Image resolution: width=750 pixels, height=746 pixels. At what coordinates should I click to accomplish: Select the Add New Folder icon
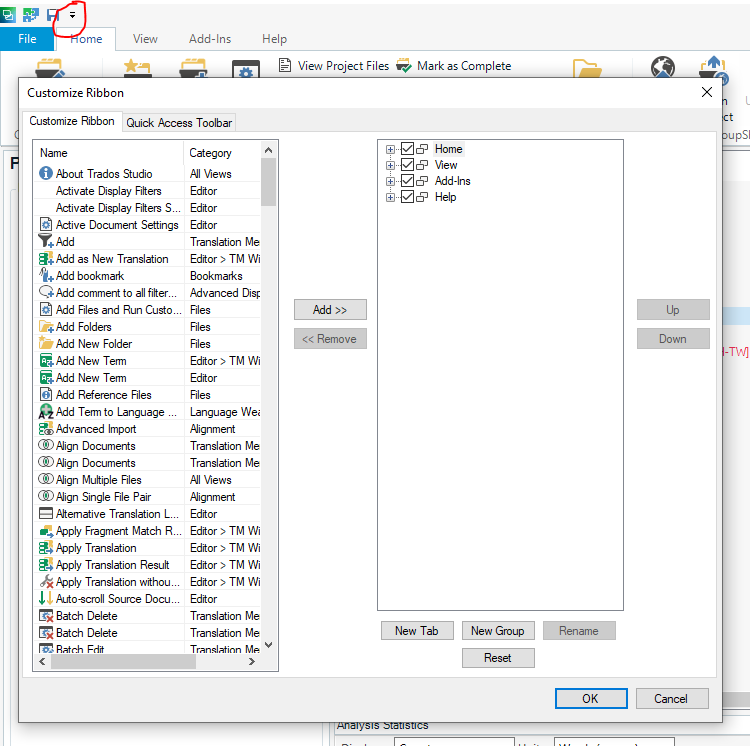pos(46,343)
